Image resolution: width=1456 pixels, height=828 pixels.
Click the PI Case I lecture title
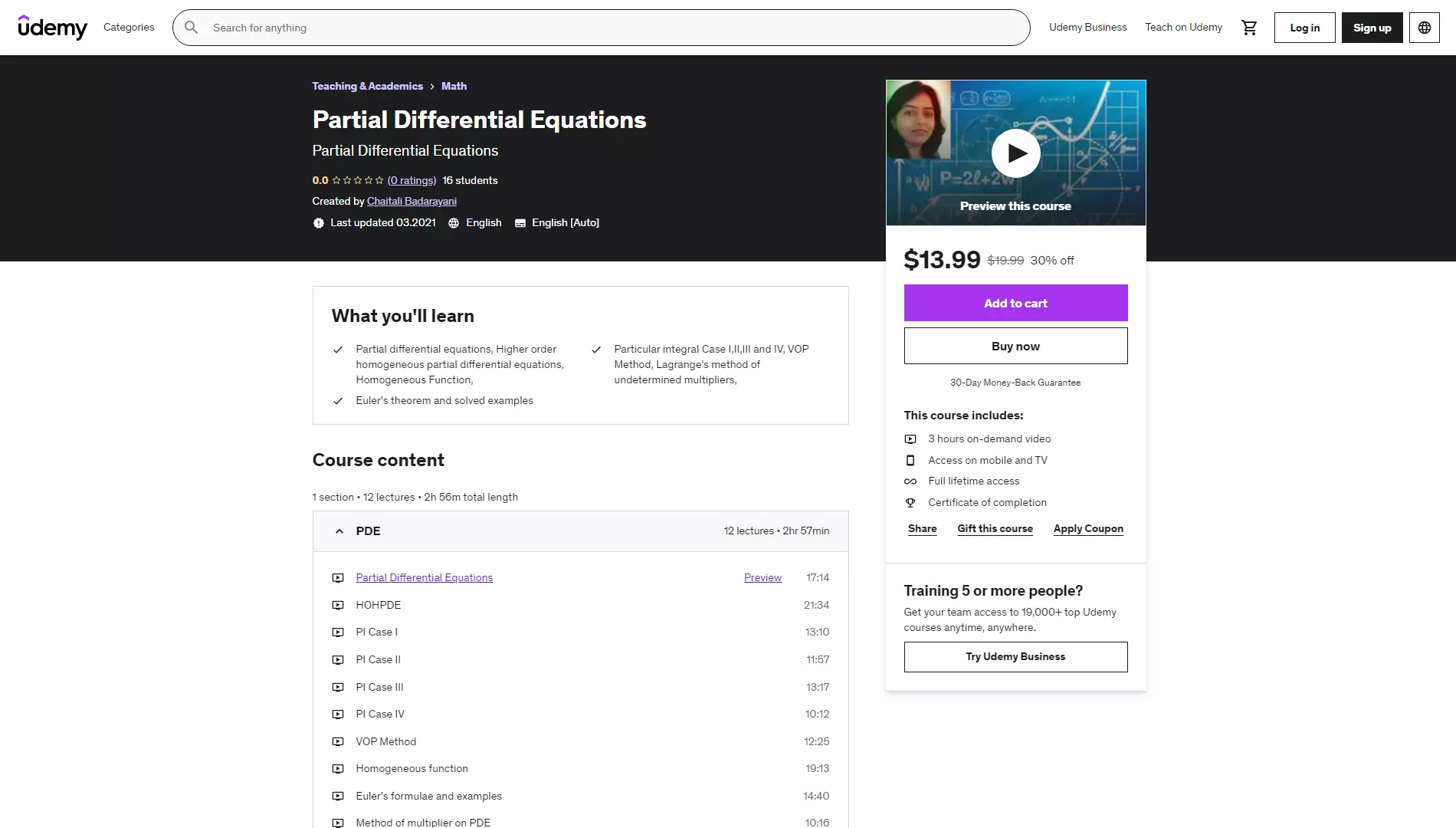pos(376,632)
